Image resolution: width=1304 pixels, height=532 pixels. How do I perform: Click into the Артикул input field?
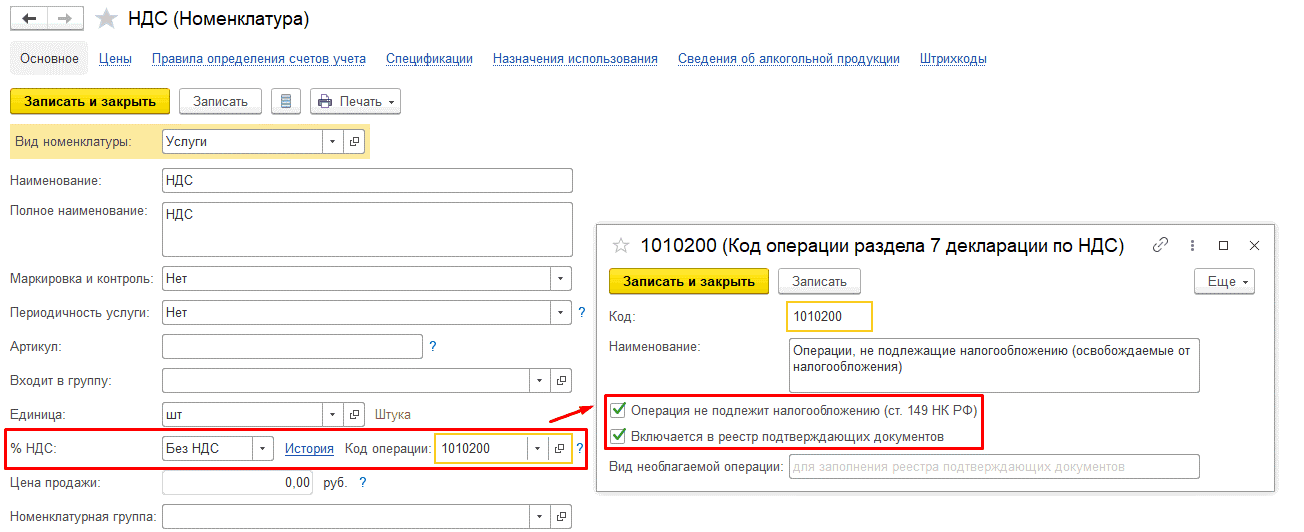click(x=291, y=346)
